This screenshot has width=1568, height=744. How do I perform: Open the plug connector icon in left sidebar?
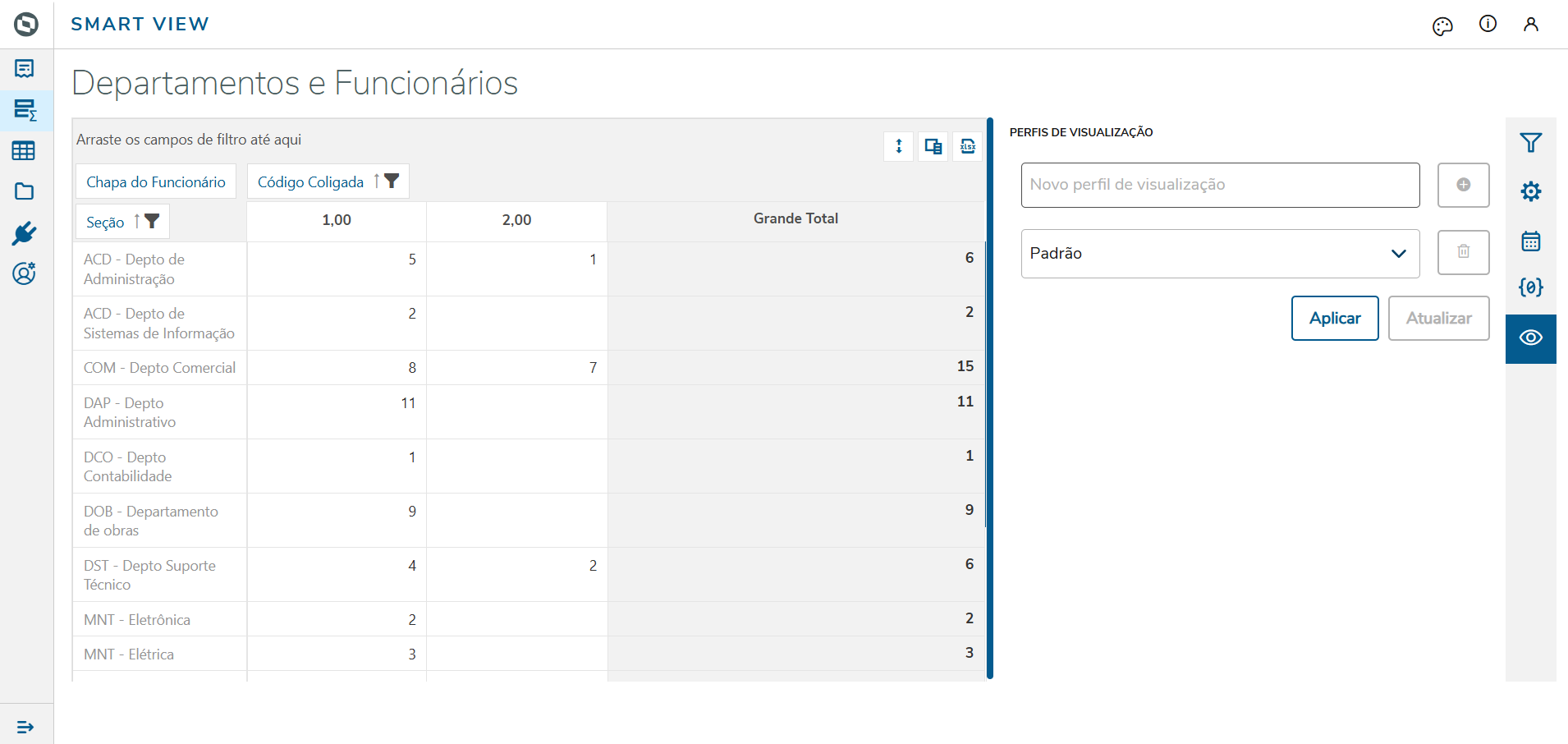click(25, 233)
